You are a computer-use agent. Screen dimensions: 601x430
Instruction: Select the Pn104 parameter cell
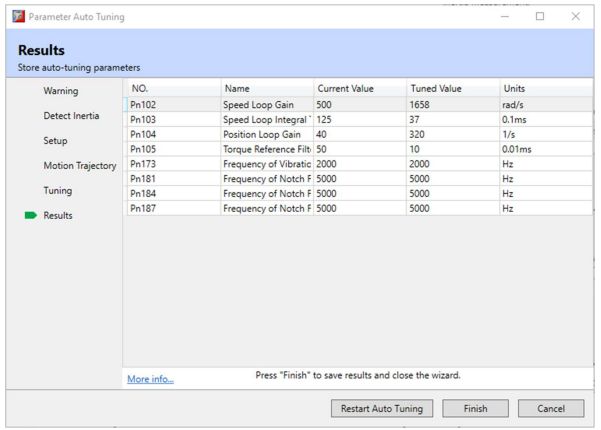[x=174, y=135]
